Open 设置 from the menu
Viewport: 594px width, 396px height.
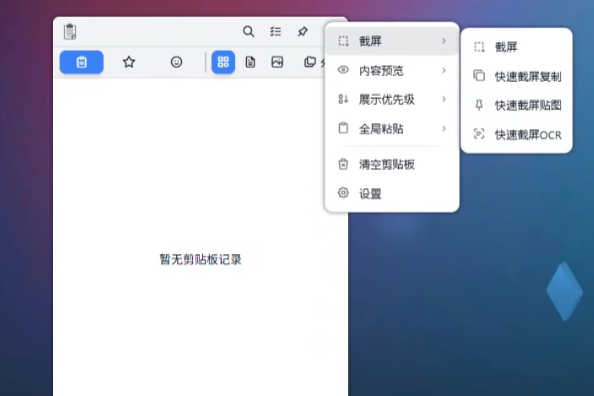tap(392, 194)
